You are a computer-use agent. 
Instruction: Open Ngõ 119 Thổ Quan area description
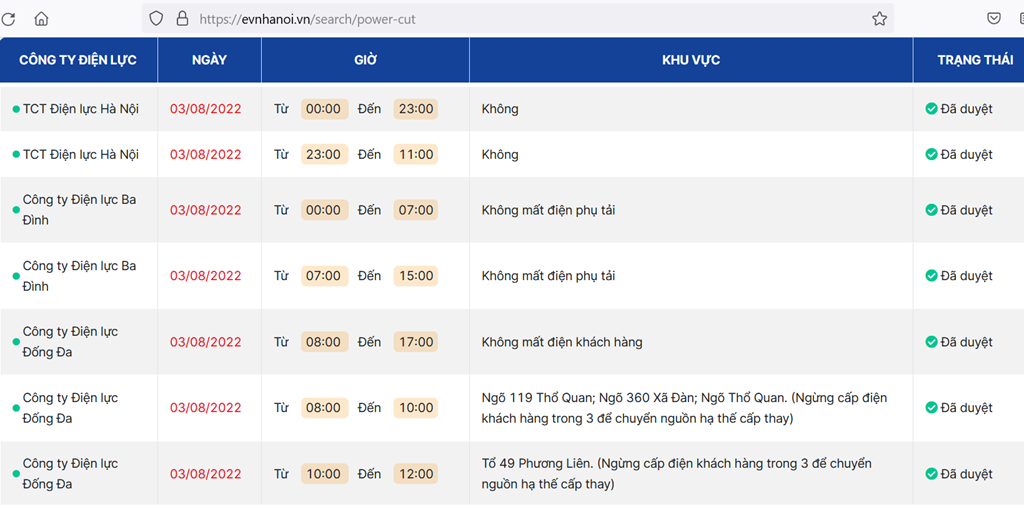tap(684, 408)
